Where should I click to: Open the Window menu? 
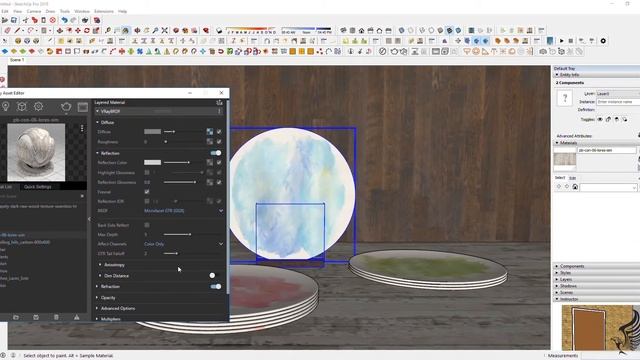82,11
